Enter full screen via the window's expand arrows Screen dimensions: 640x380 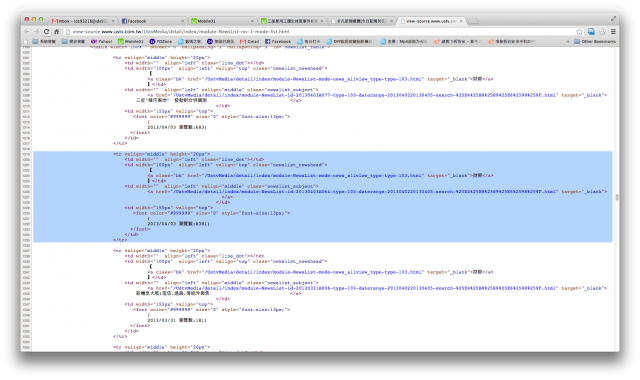[613, 18]
